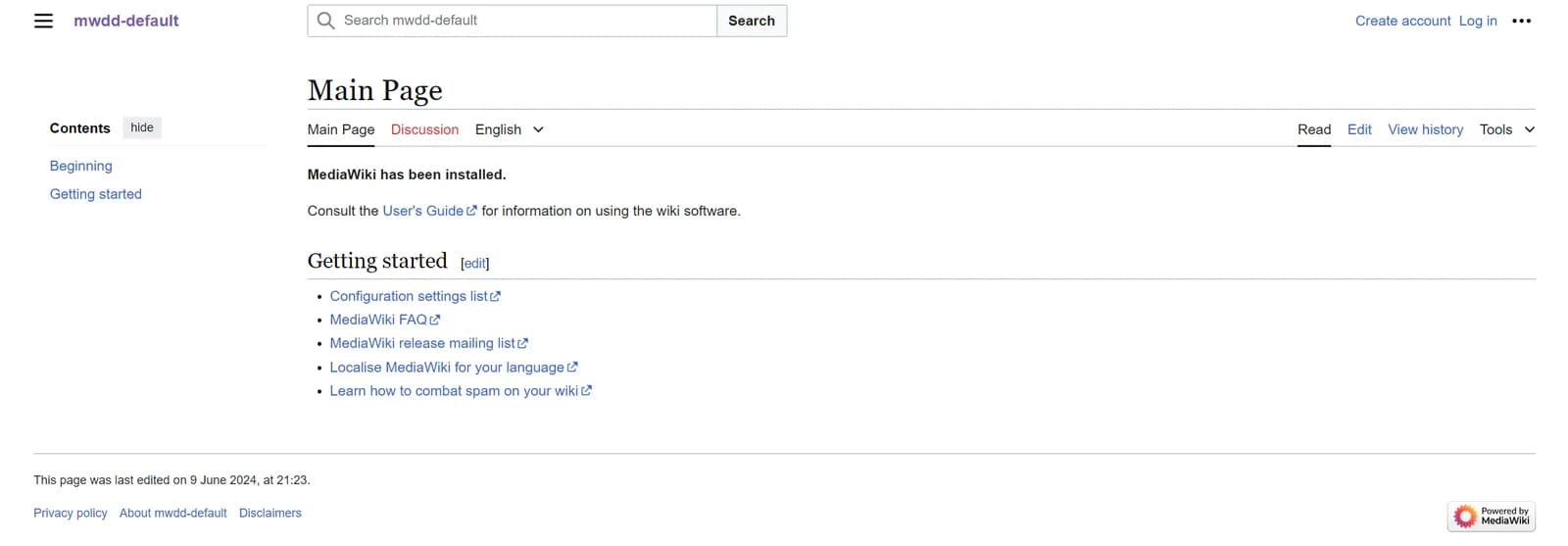Open the User's Guide link
The height and width of the screenshot is (546, 1568).
click(429, 211)
